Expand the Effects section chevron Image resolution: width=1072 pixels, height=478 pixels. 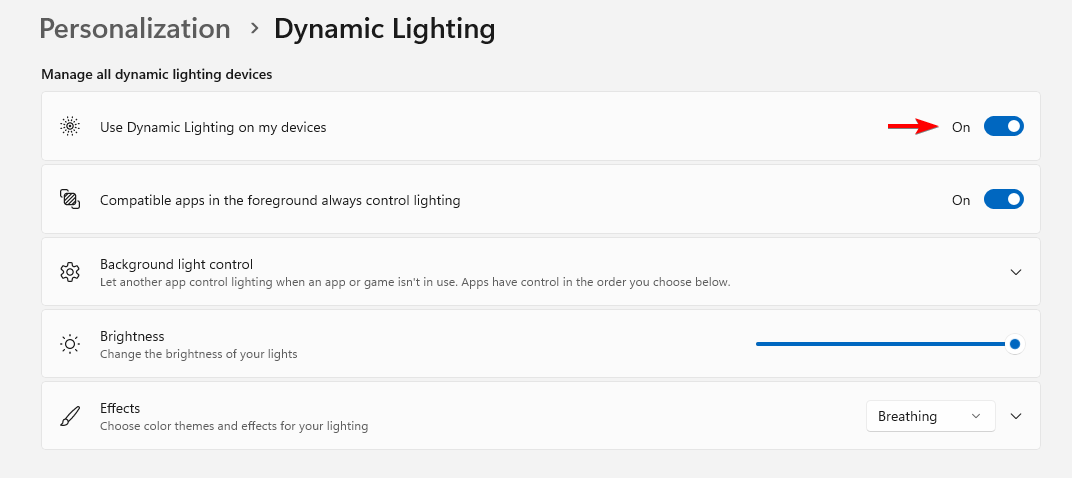pos(1016,416)
